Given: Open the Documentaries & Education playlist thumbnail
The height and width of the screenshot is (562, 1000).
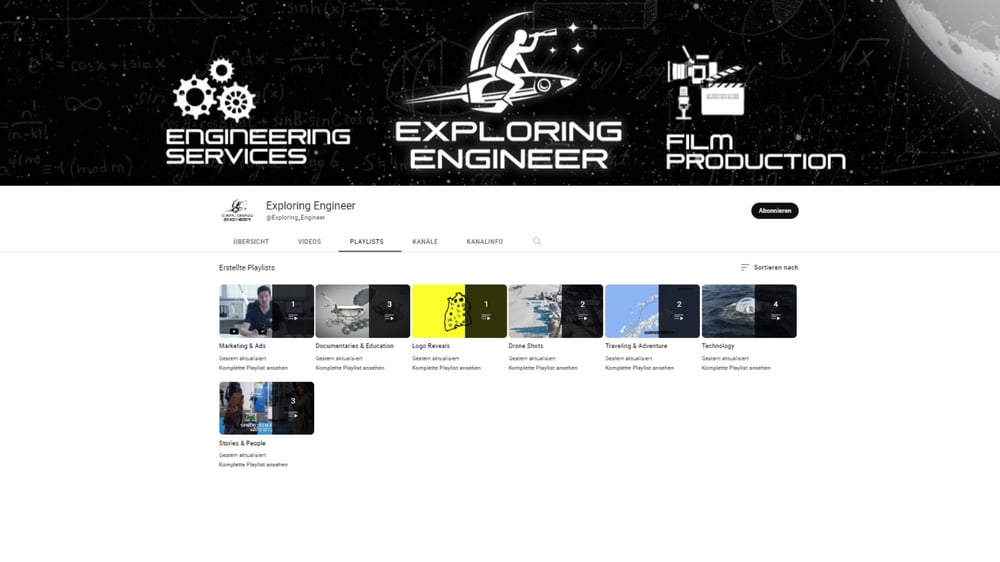Looking at the screenshot, I should (x=363, y=311).
